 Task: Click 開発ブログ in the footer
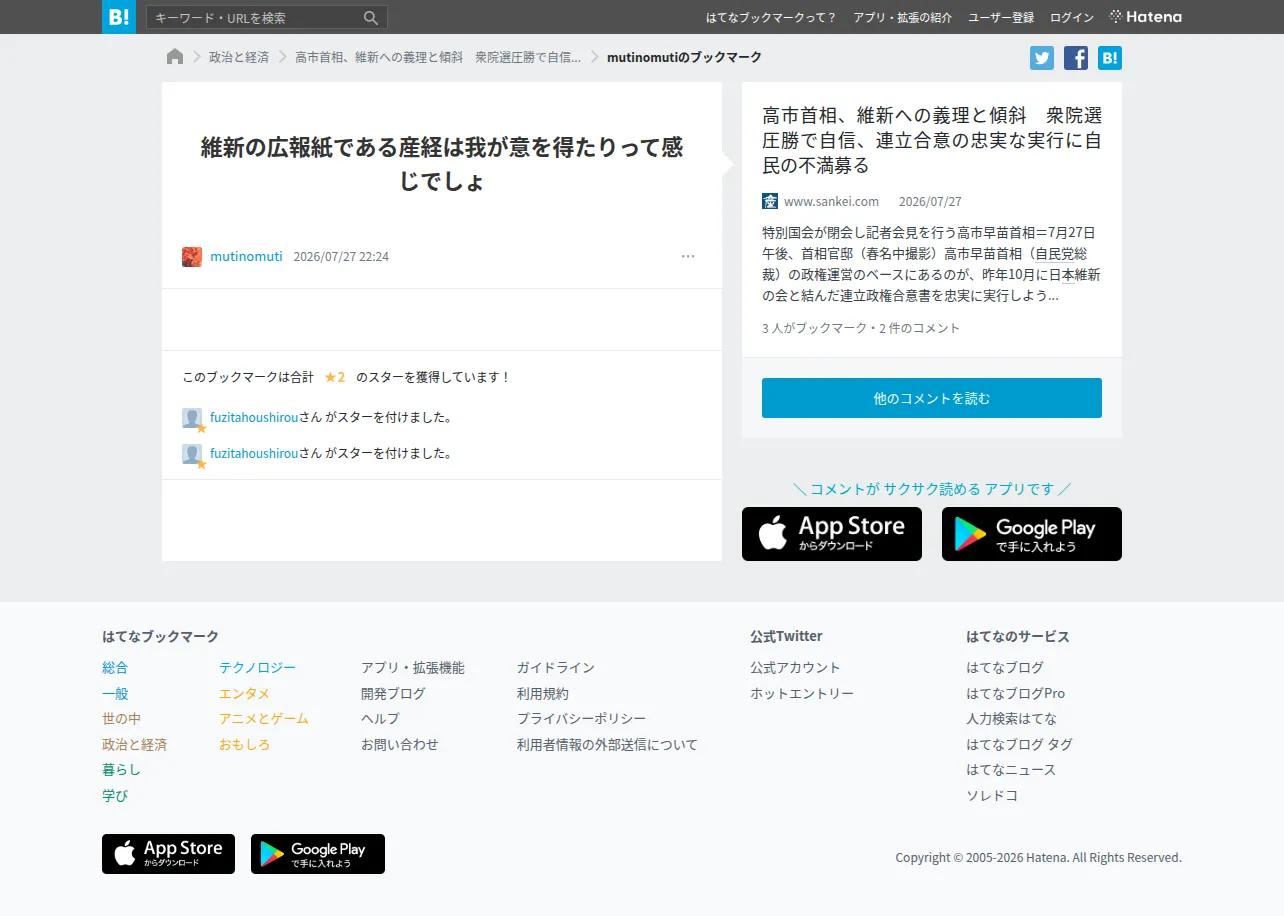[393, 694]
